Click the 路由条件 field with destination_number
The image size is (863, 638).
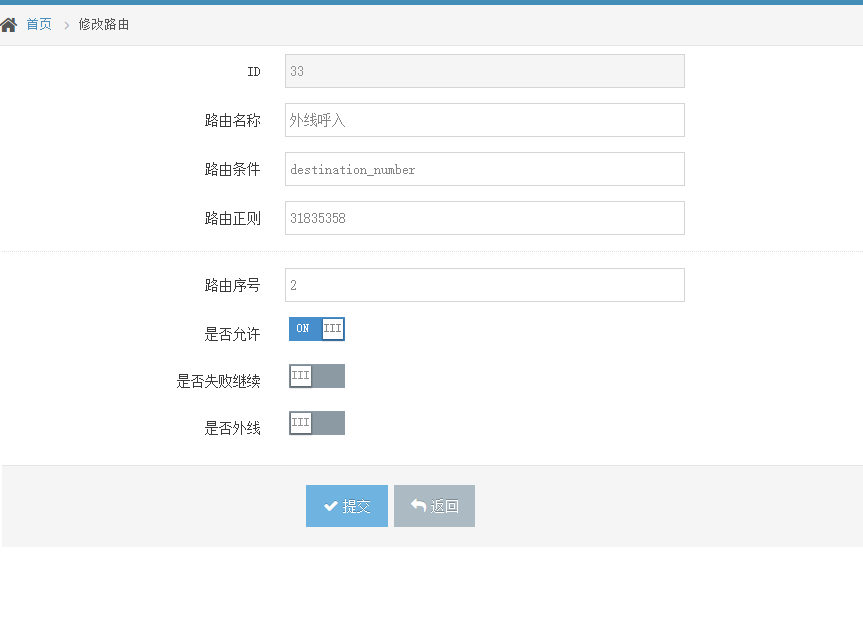click(x=484, y=169)
